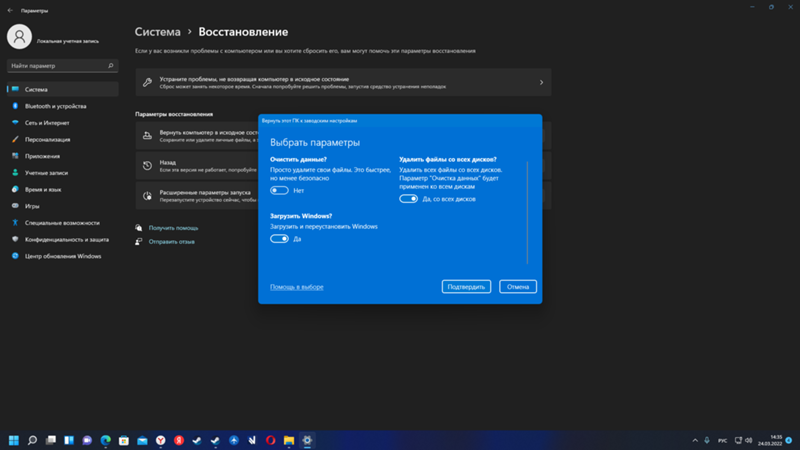Open File Explorer from the taskbar
The width and height of the screenshot is (800, 450).
point(289,440)
